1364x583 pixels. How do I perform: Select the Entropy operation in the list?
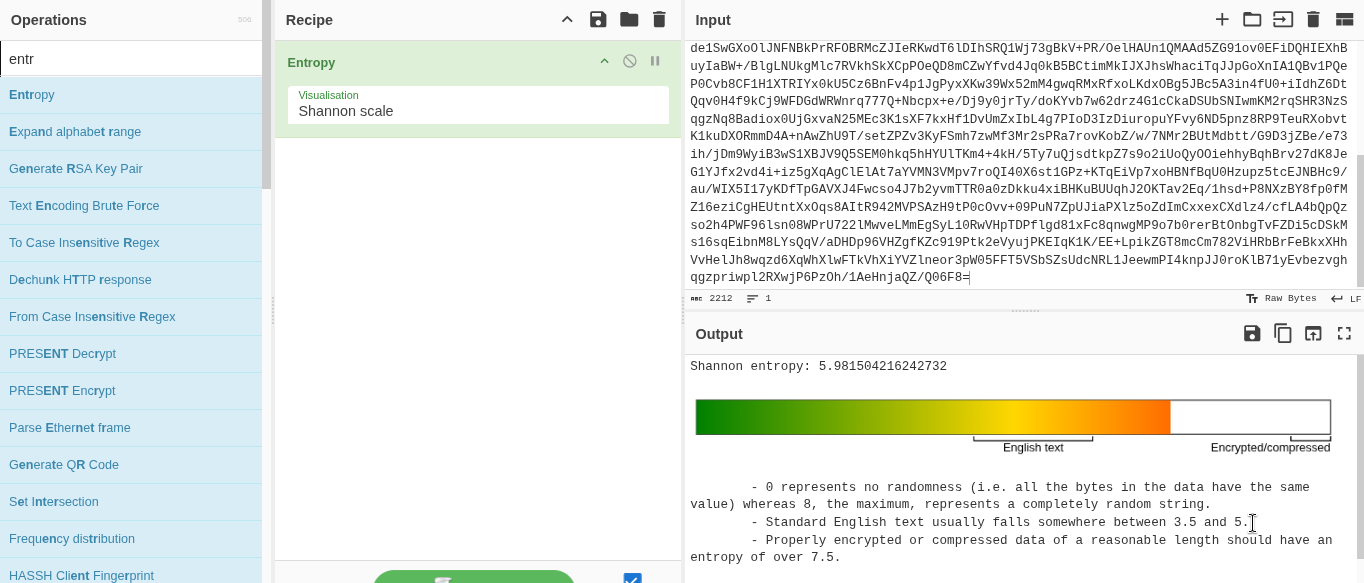(131, 95)
